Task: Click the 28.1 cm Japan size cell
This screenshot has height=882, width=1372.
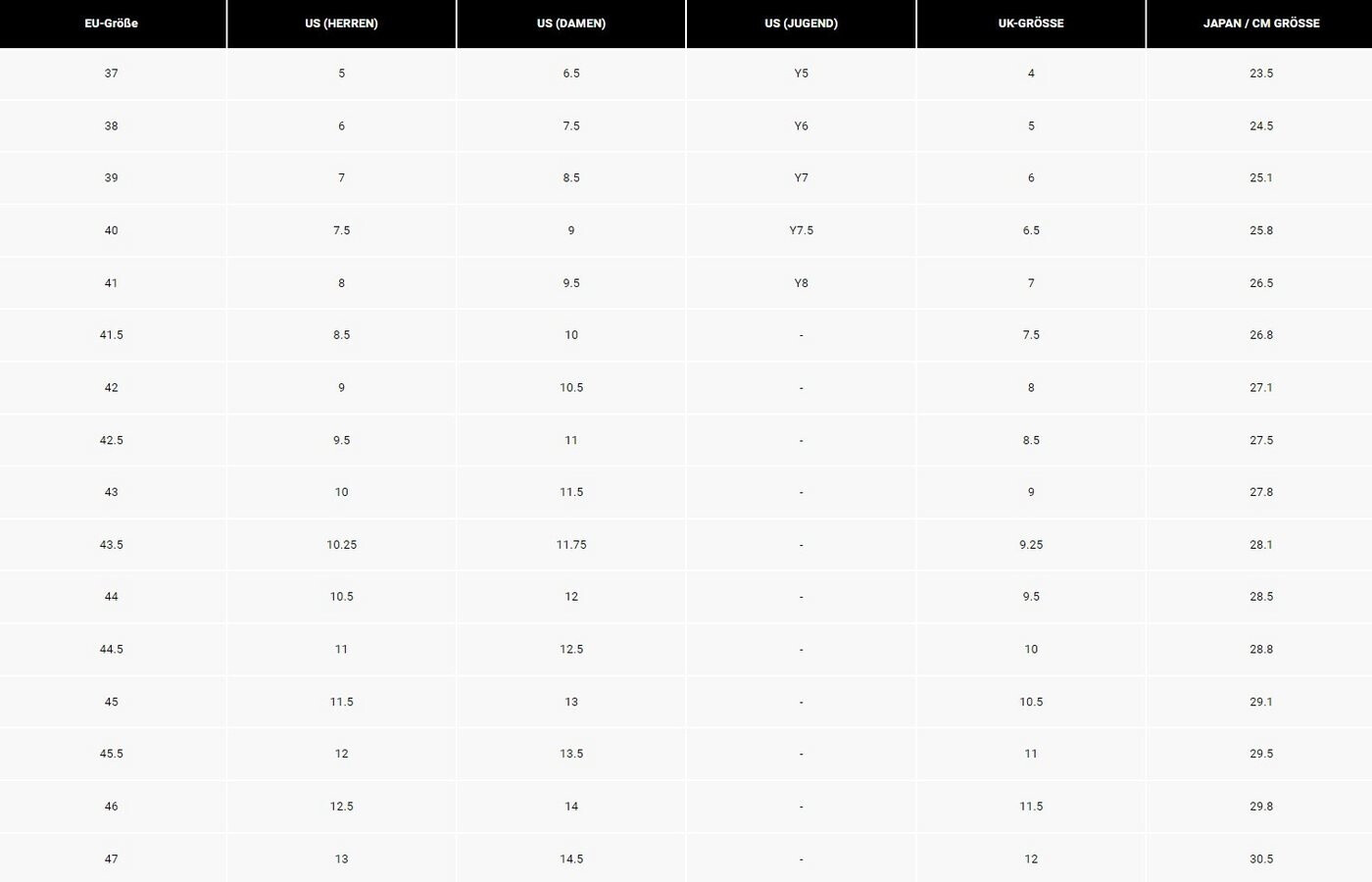Action: pos(1261,545)
